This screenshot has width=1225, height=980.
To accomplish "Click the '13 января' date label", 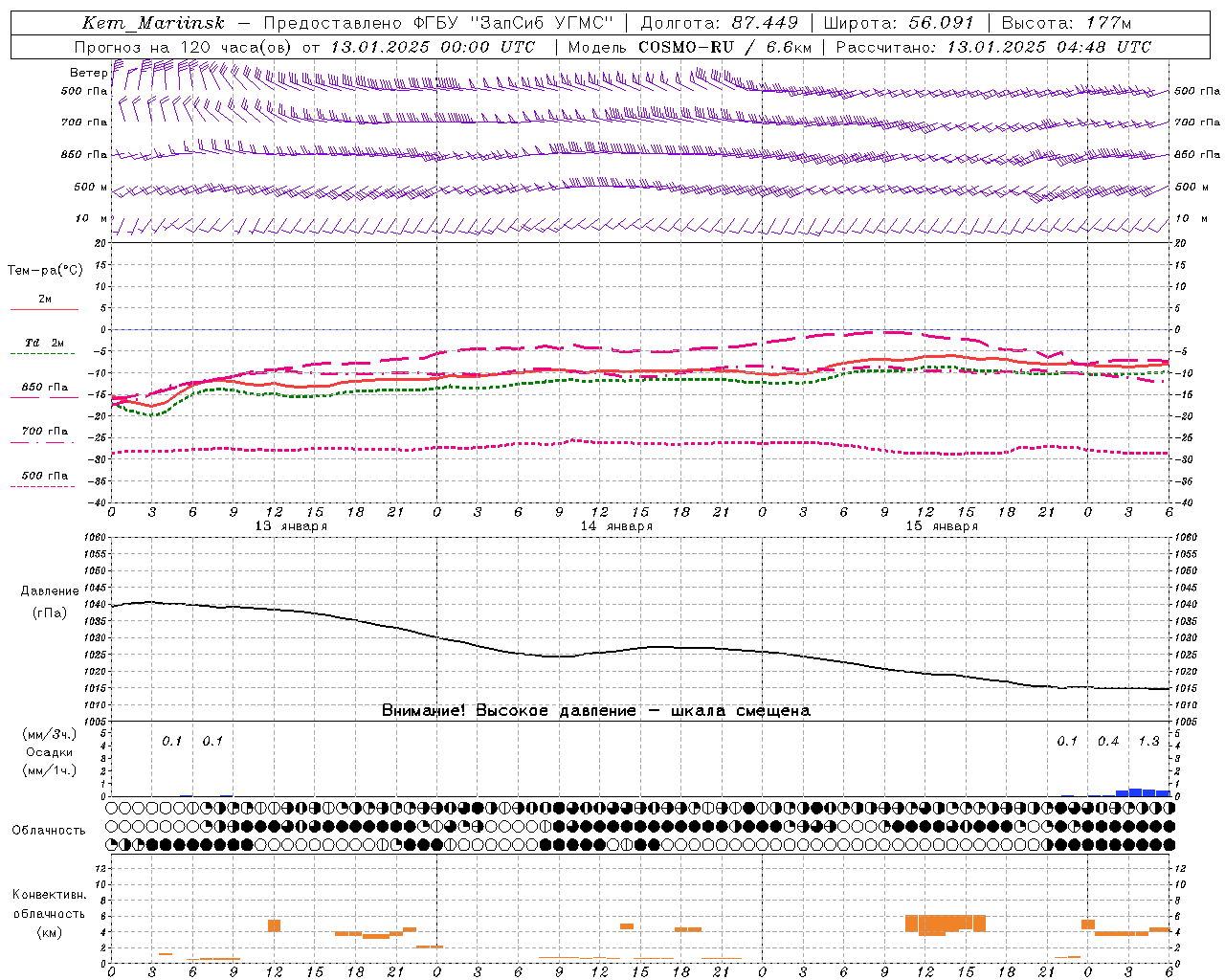I will 291,526.
